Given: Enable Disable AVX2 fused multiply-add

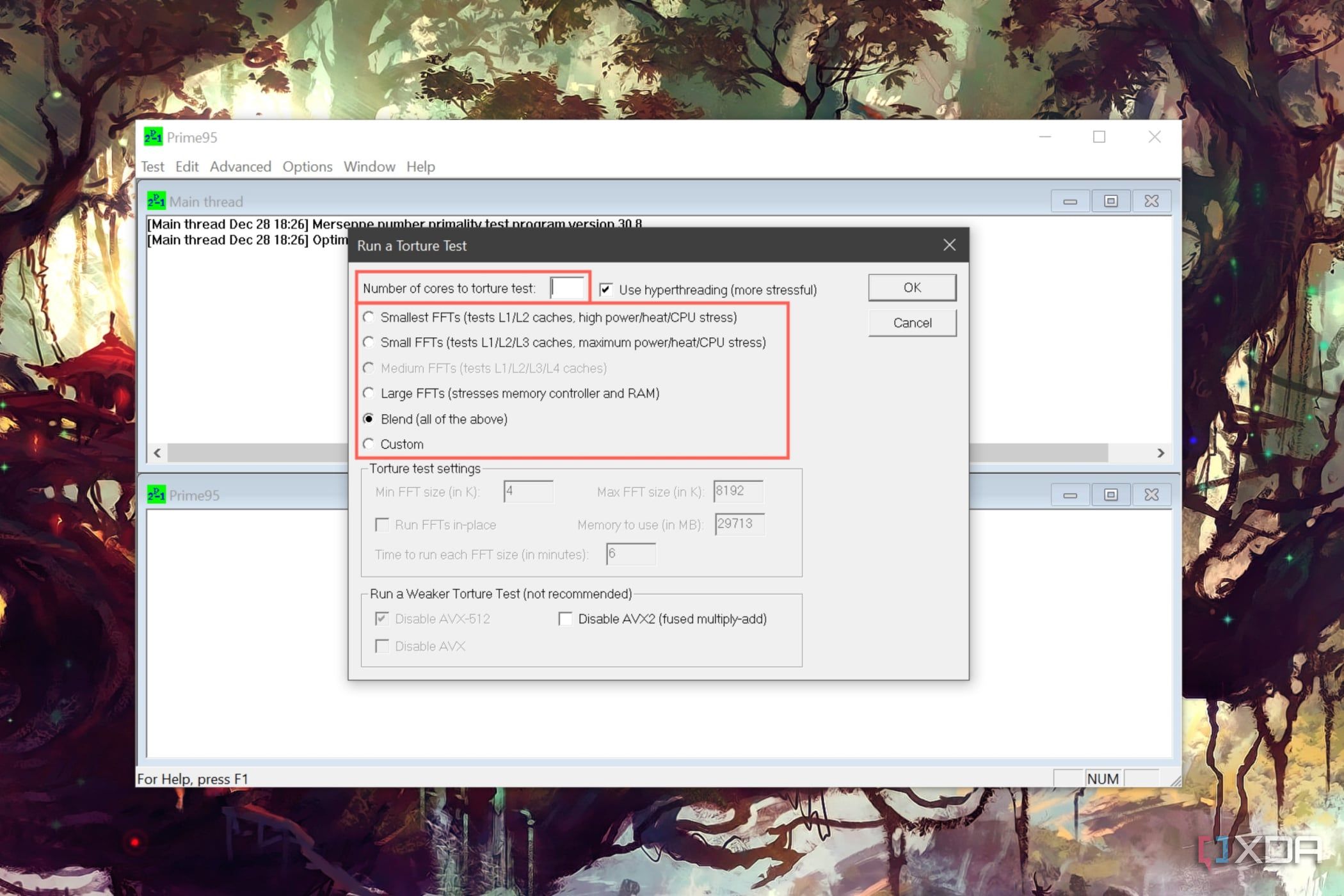Looking at the screenshot, I should (565, 619).
